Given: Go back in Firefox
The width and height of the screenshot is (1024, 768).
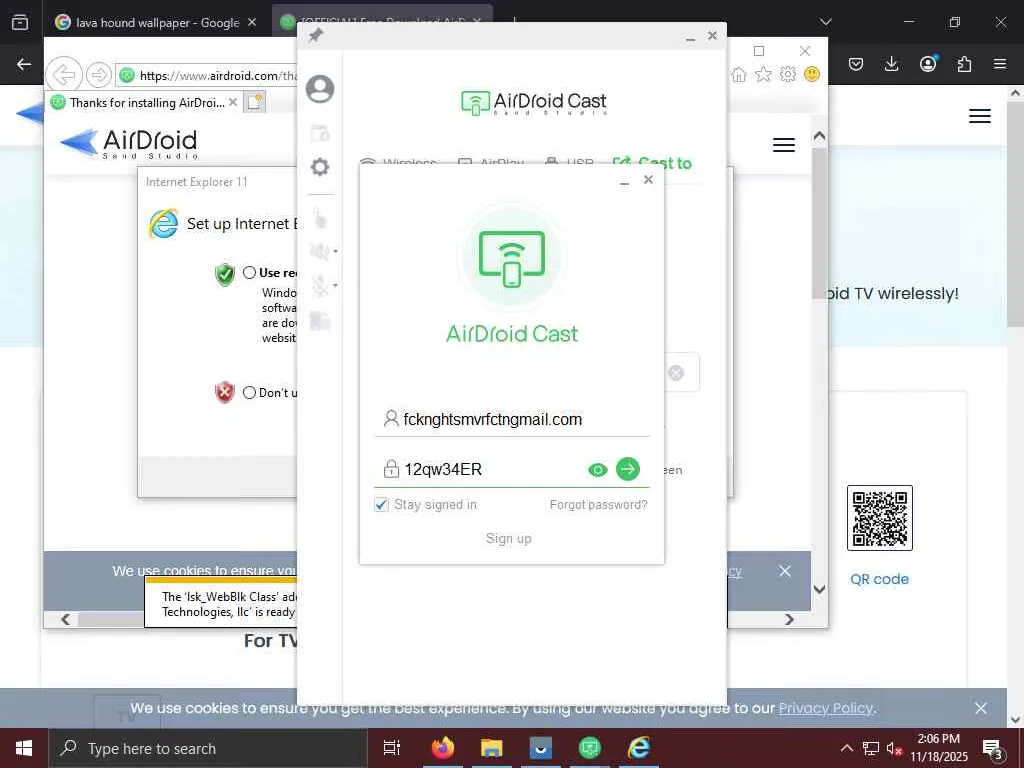Looking at the screenshot, I should pyautogui.click(x=24, y=64).
